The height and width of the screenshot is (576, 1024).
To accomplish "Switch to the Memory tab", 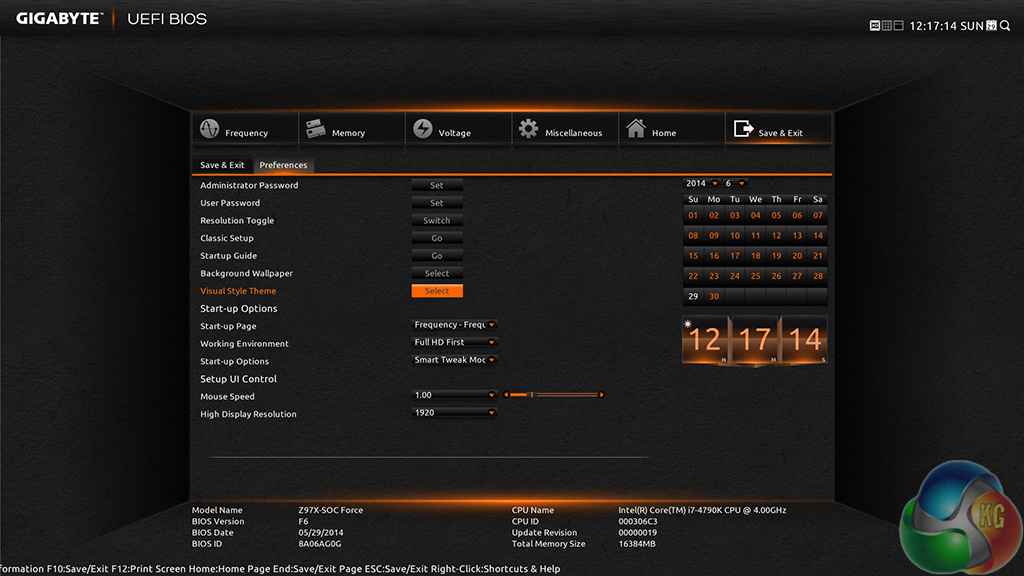I will (352, 129).
